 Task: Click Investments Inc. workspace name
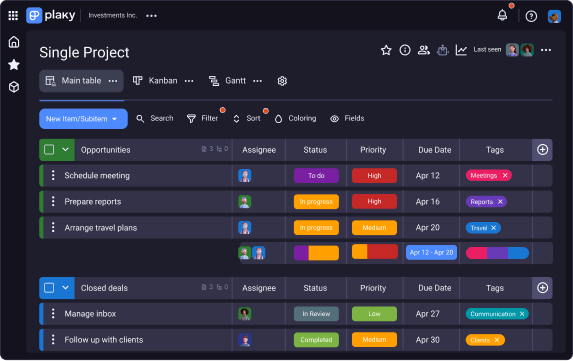(113, 16)
